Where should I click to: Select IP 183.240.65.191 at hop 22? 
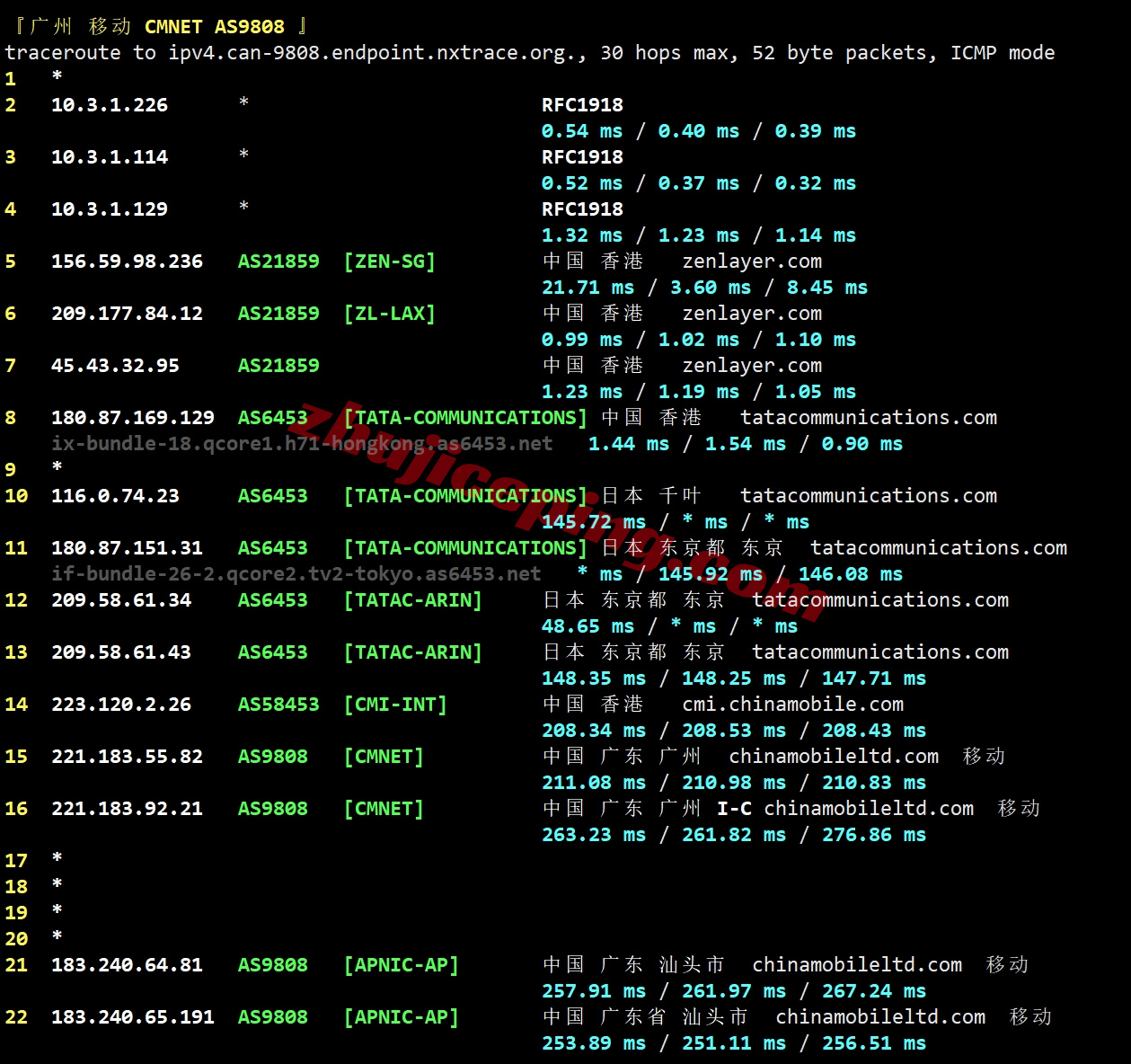coord(133,1017)
